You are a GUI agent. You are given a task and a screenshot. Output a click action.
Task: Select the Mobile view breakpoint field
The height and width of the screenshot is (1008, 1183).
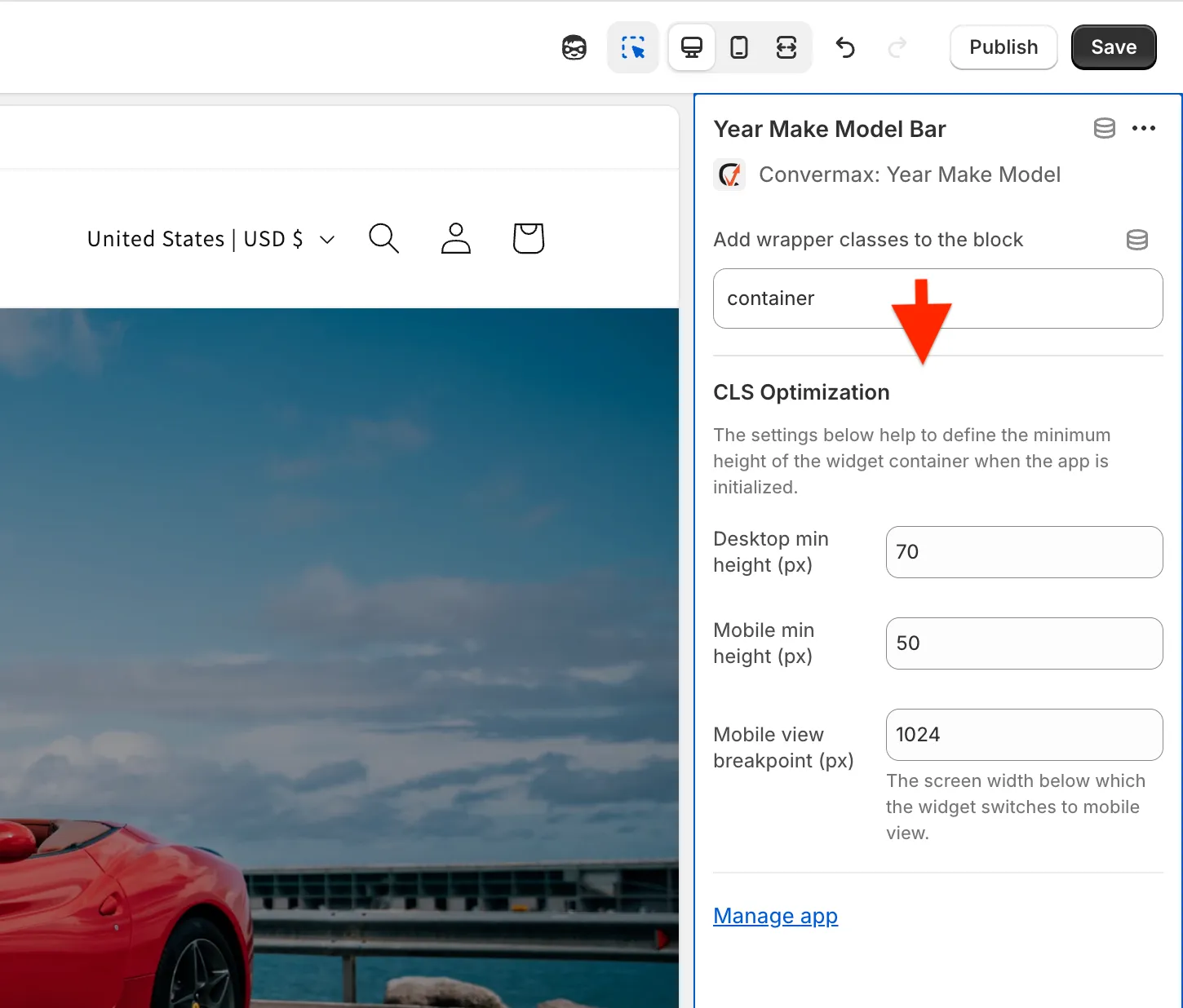click(1024, 735)
